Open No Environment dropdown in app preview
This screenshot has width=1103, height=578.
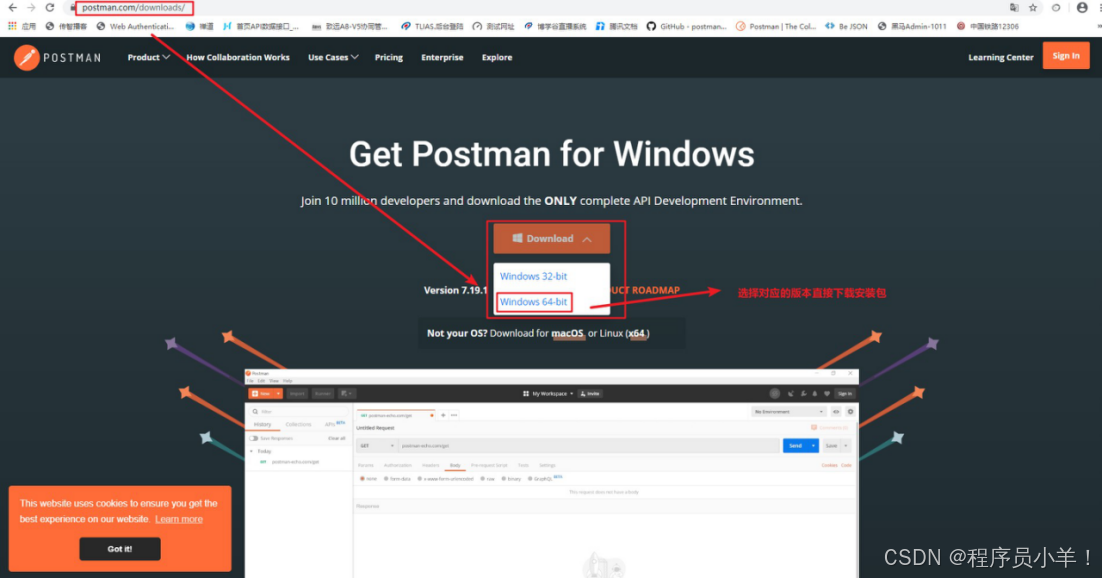point(789,411)
